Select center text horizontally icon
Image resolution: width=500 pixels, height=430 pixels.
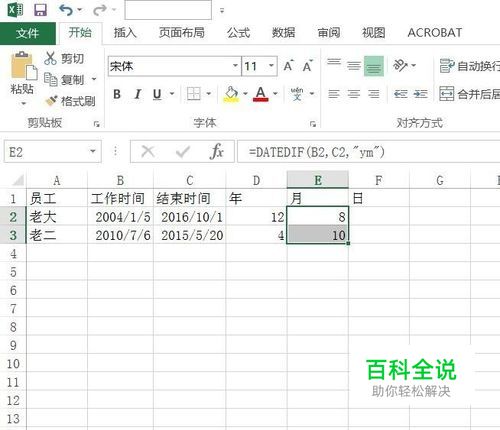coord(354,94)
